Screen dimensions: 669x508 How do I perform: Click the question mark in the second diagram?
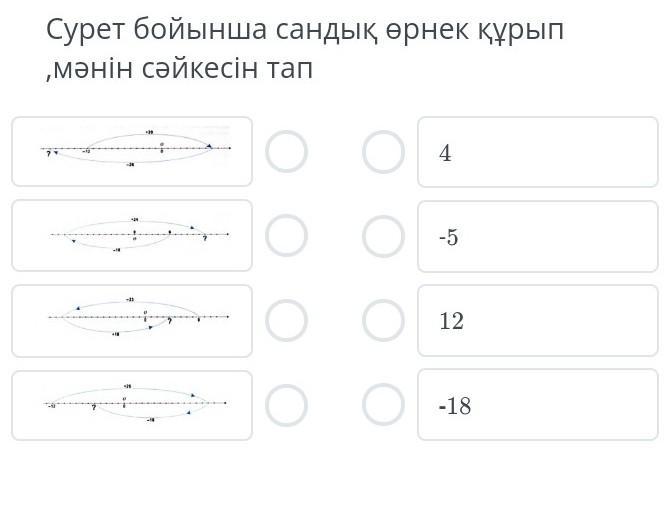coord(205,238)
